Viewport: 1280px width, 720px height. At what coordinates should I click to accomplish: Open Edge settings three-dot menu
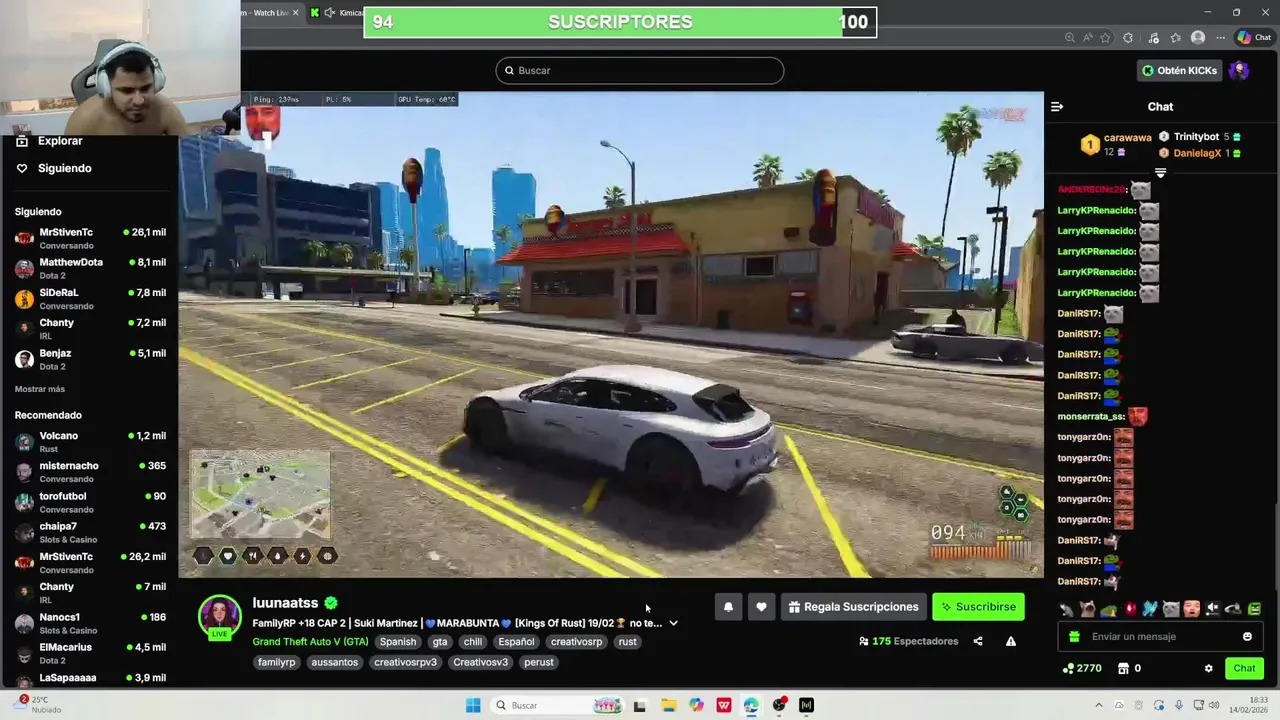[1221, 38]
